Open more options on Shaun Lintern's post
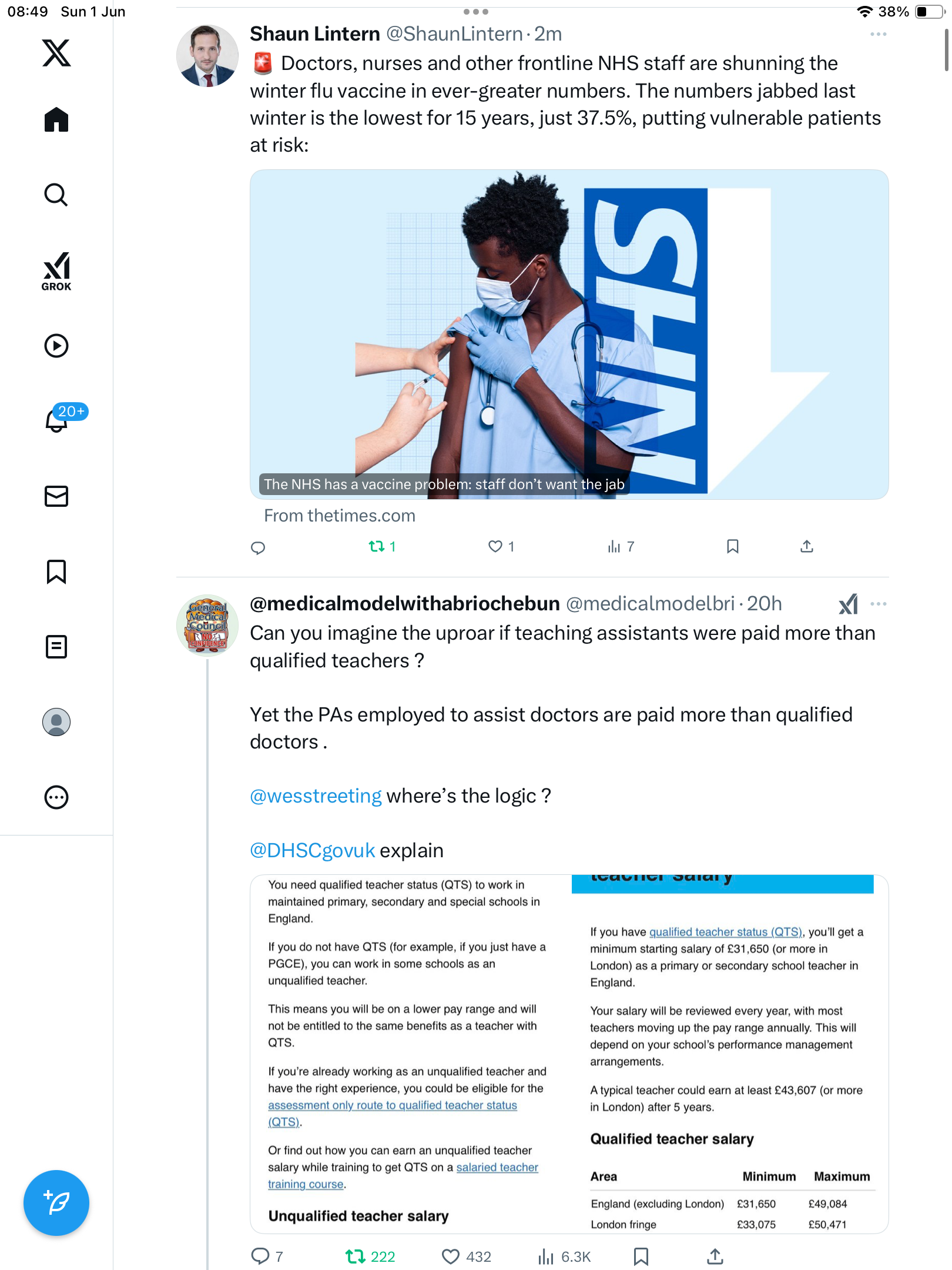The height and width of the screenshot is (1270, 952). point(879,34)
